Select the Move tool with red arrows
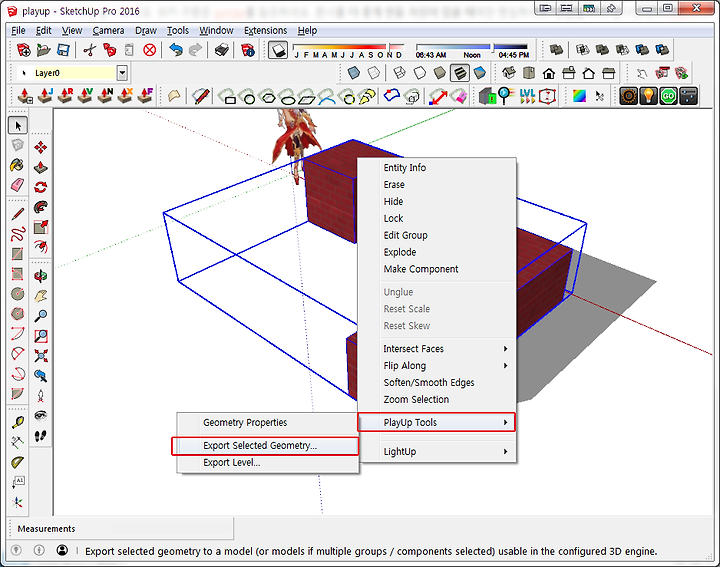The height and width of the screenshot is (567, 720). 40,147
